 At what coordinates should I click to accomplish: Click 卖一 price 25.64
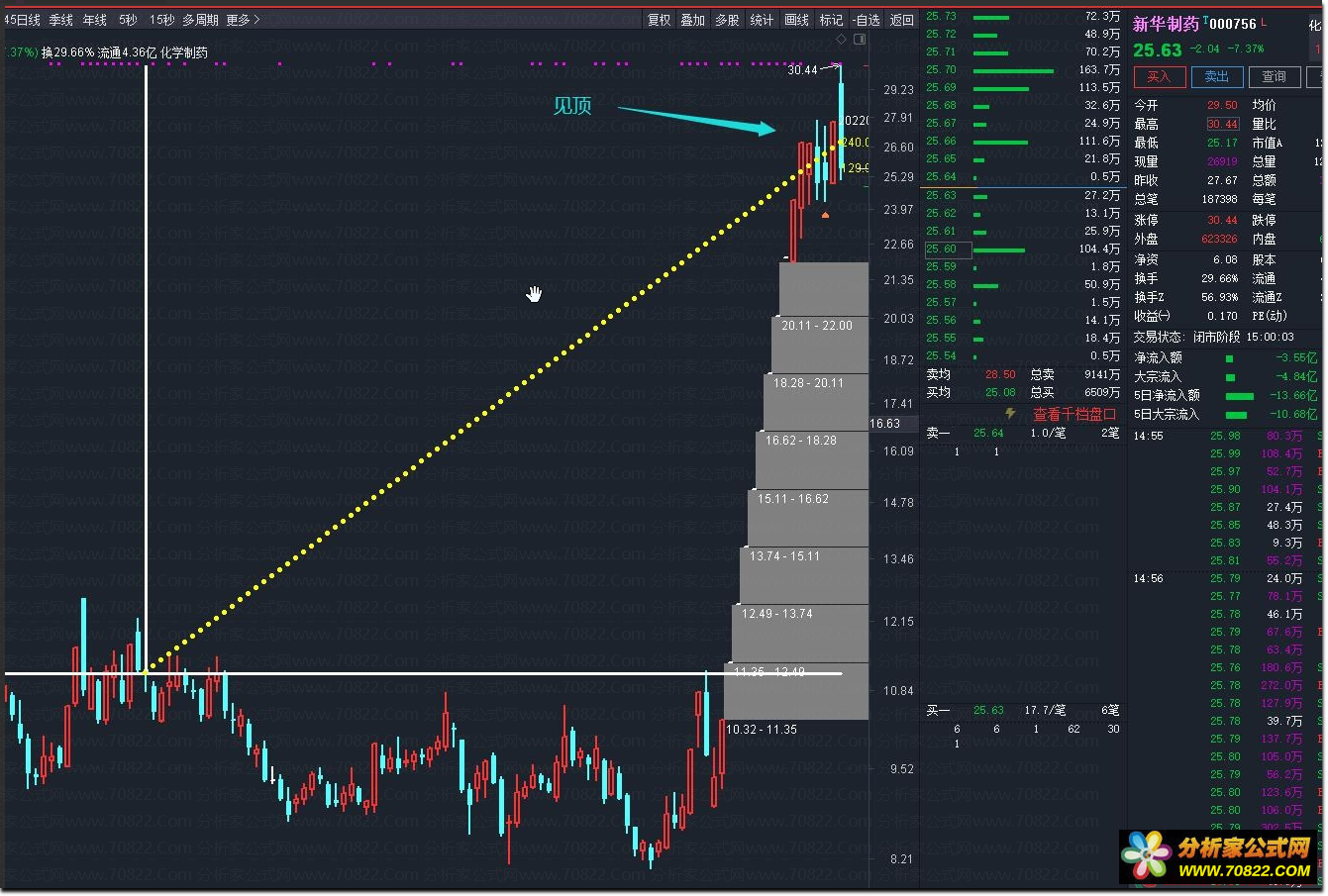988,433
